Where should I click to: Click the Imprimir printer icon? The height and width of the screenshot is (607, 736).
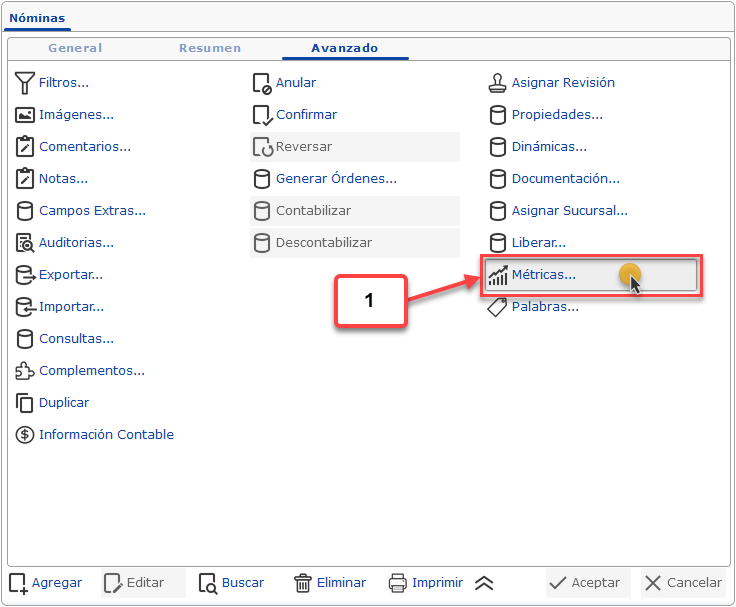tap(398, 583)
